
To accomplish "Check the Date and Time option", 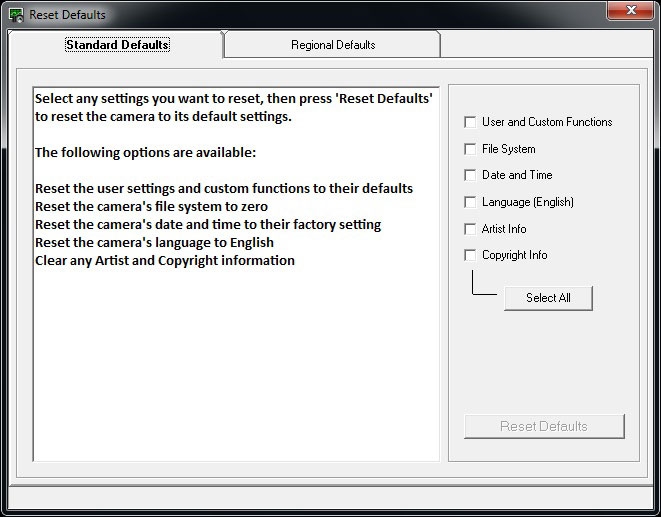I will (470, 175).
